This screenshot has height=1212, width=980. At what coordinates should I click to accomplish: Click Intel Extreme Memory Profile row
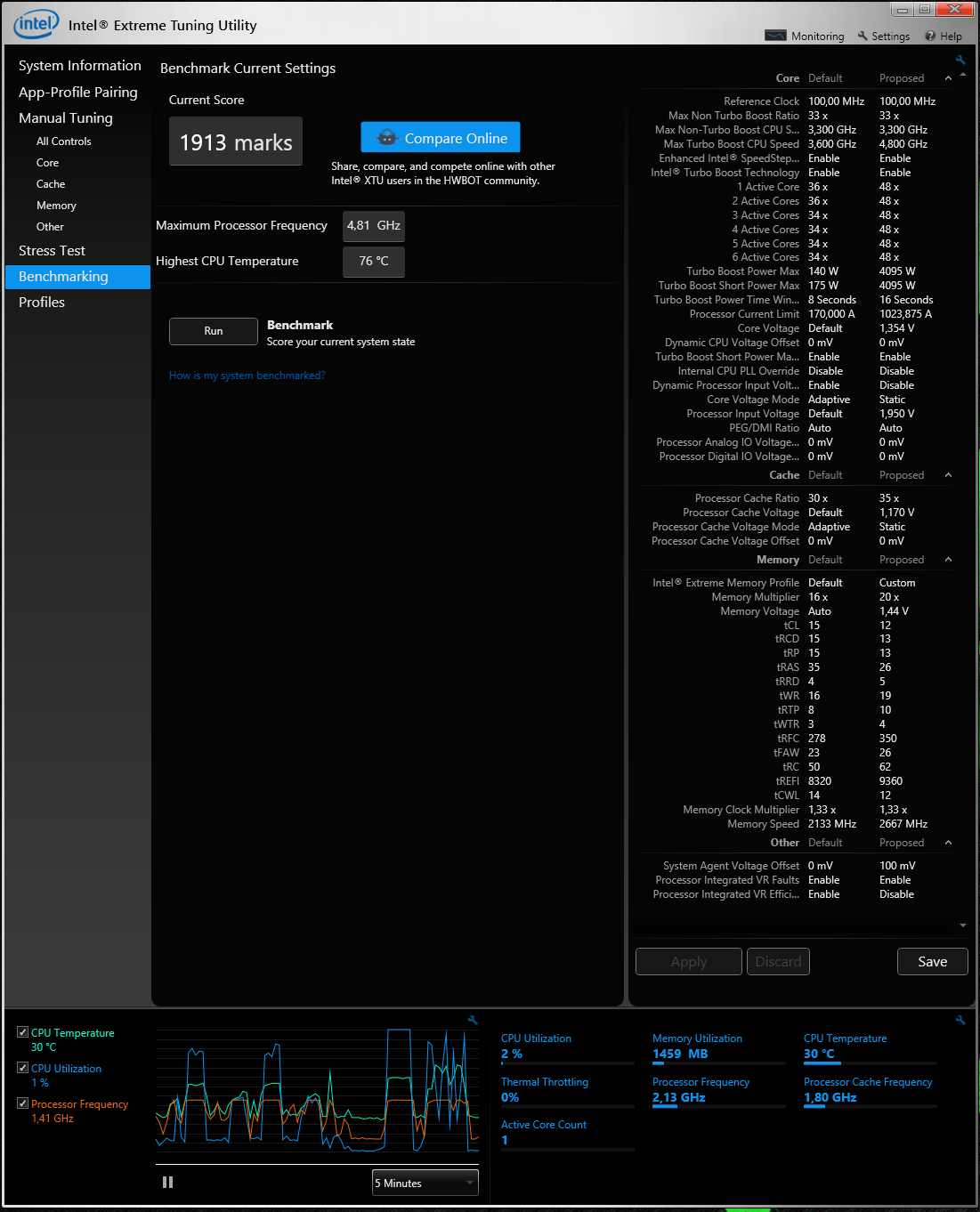[795, 583]
